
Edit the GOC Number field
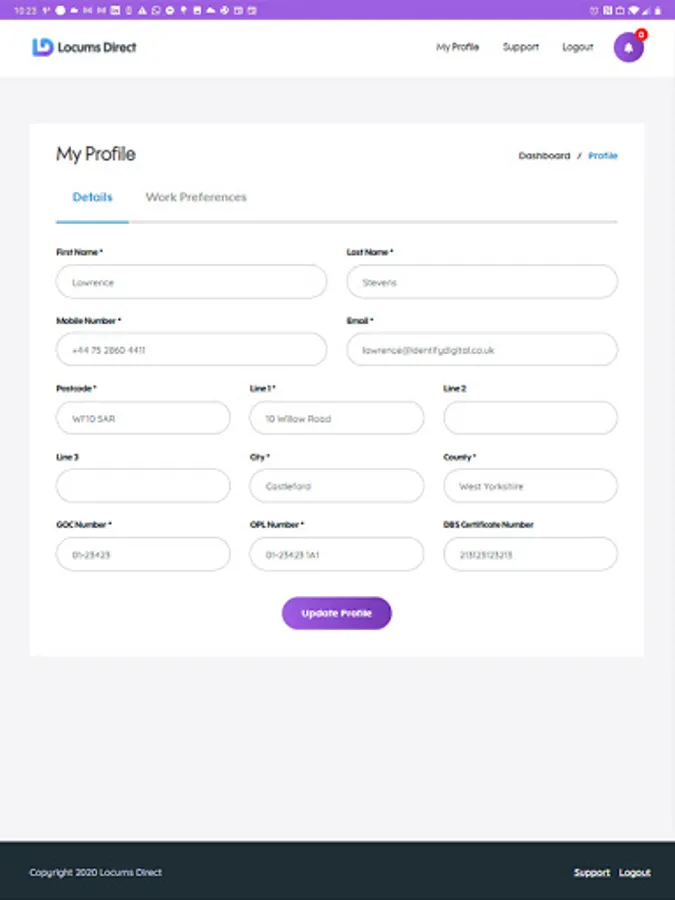pos(143,554)
